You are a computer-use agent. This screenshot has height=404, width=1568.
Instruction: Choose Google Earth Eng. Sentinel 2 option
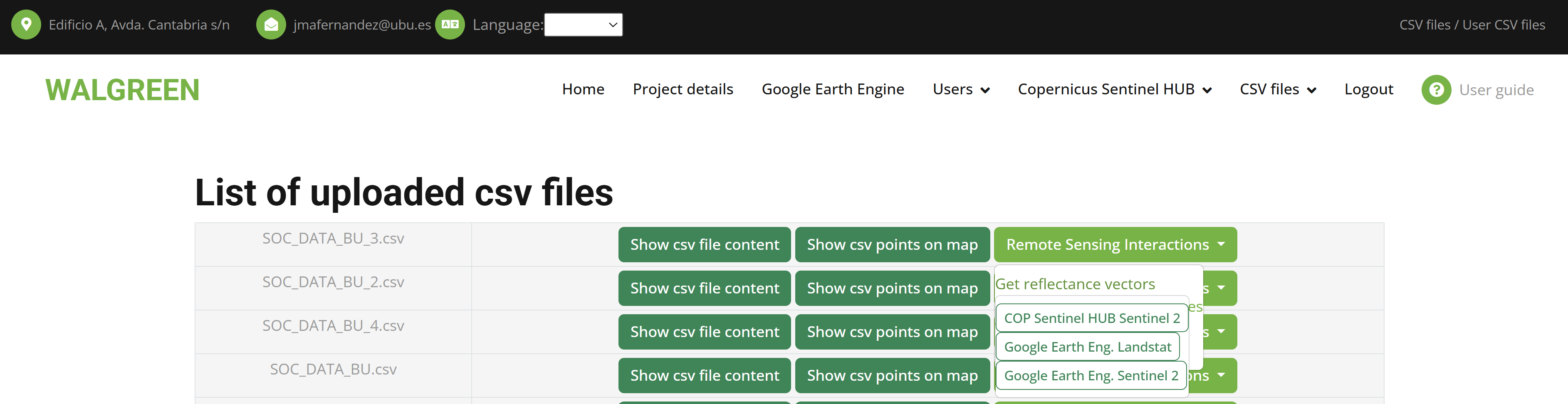pyautogui.click(x=1091, y=375)
